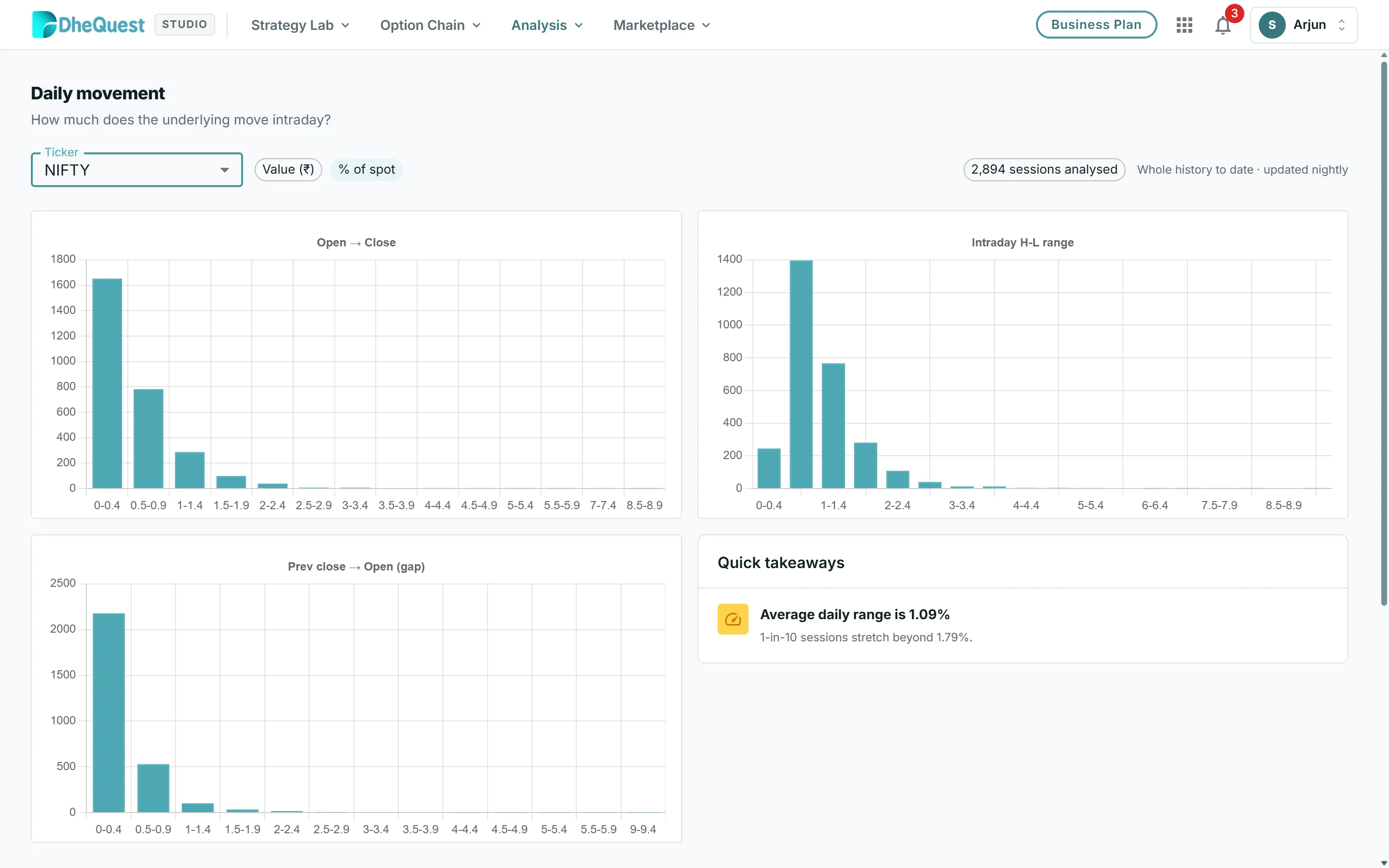
Task: Click the DheQuest logo icon
Action: click(43, 25)
